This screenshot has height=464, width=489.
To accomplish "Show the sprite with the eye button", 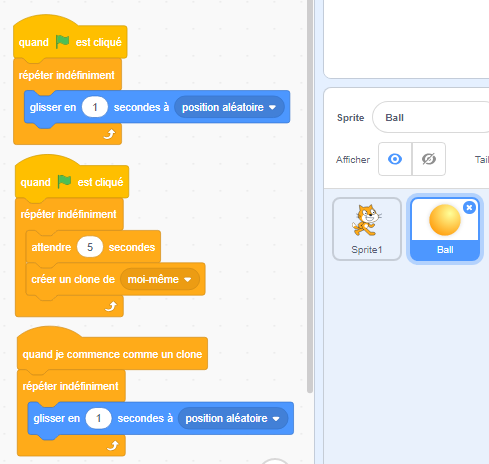I will point(395,159).
